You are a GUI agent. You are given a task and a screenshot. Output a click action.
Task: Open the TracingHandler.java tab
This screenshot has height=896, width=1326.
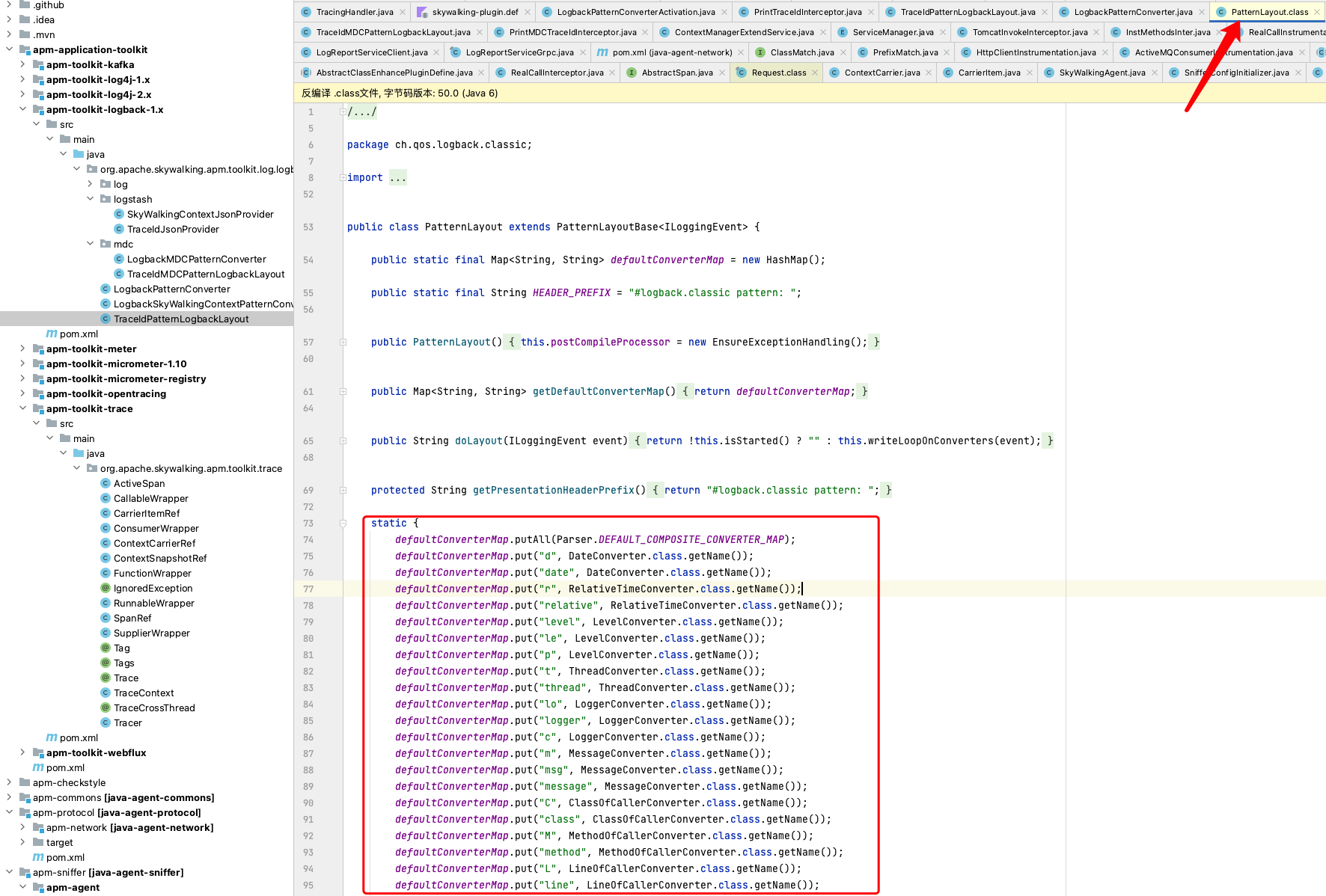point(354,12)
